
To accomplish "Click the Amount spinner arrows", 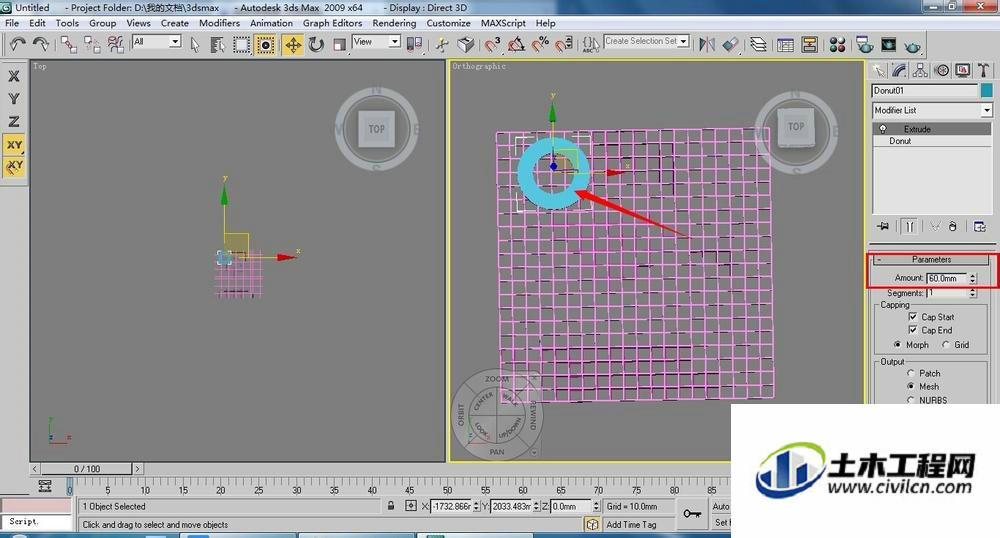I will (x=973, y=278).
